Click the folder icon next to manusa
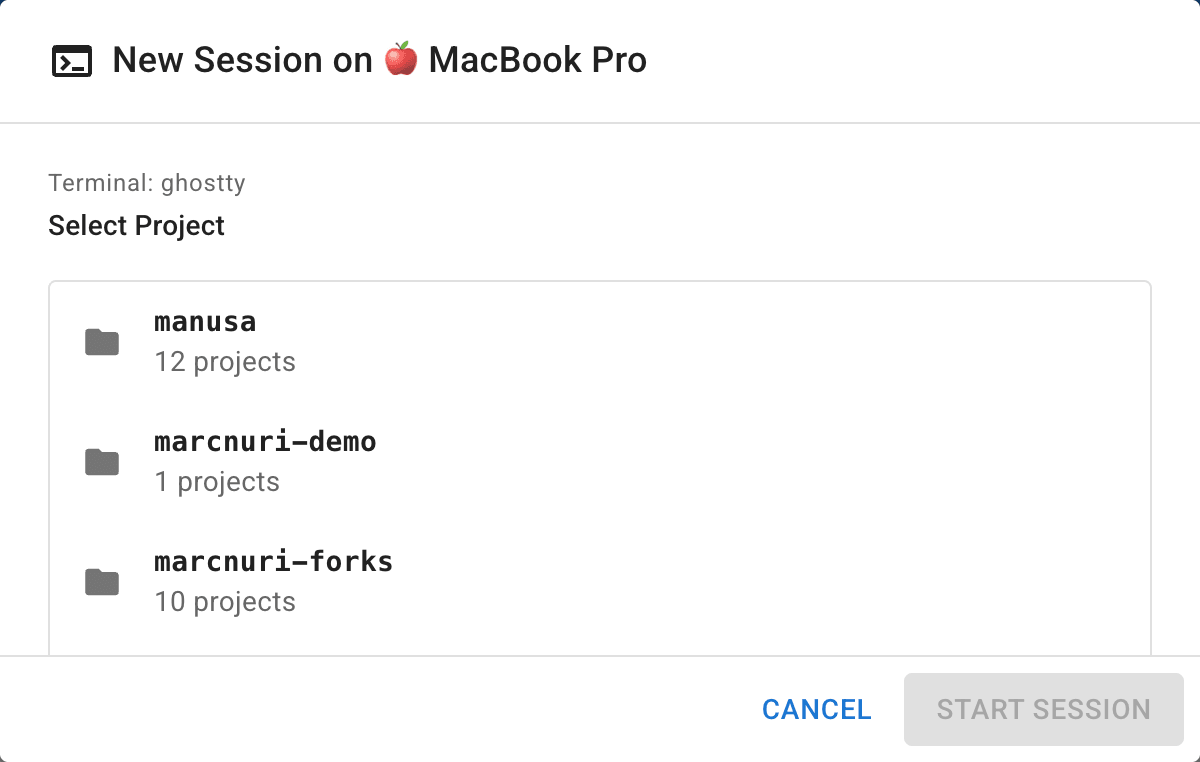1200x762 pixels. pyautogui.click(x=101, y=342)
